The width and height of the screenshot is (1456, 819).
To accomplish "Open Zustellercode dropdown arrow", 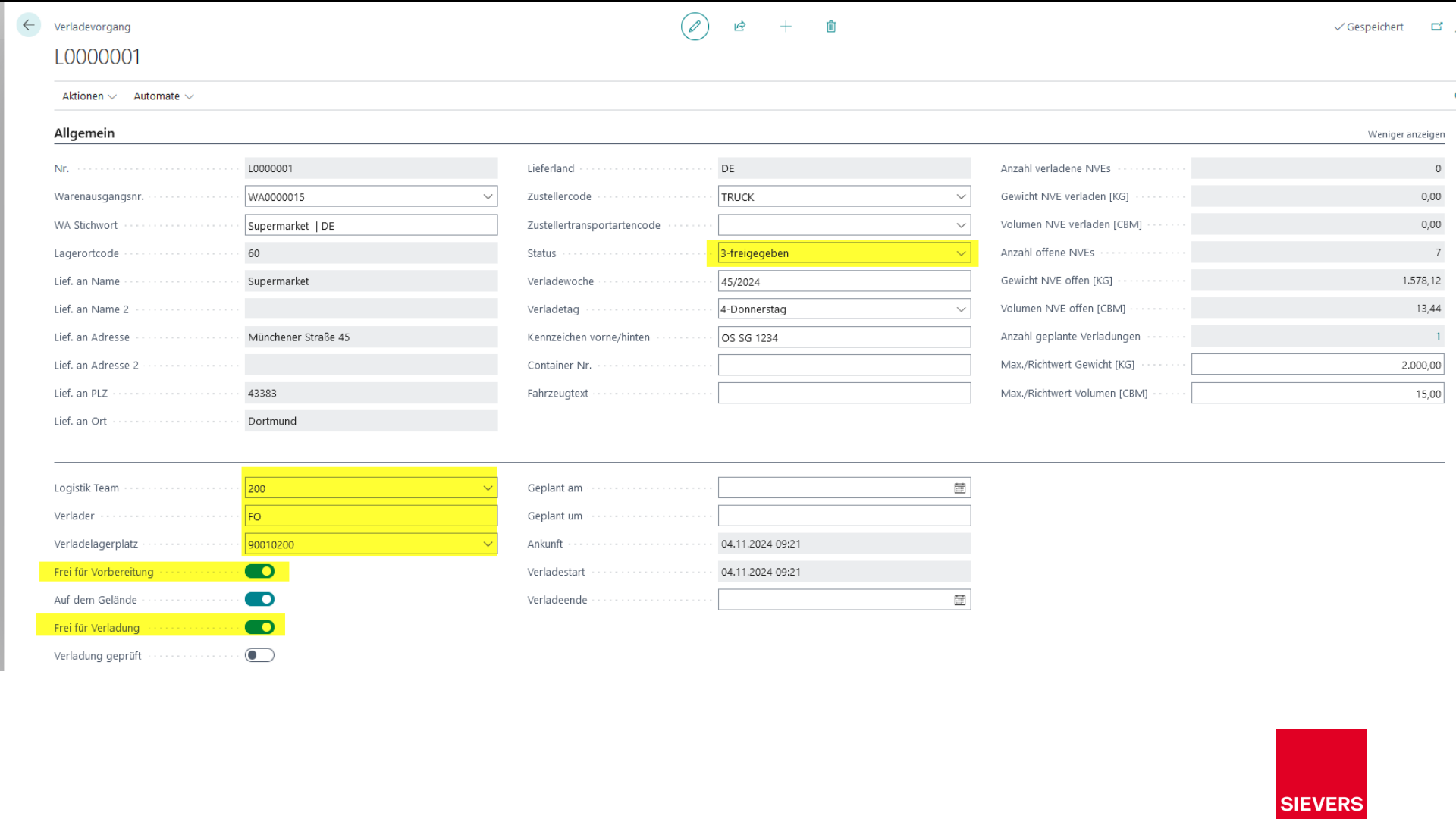I will click(x=961, y=196).
